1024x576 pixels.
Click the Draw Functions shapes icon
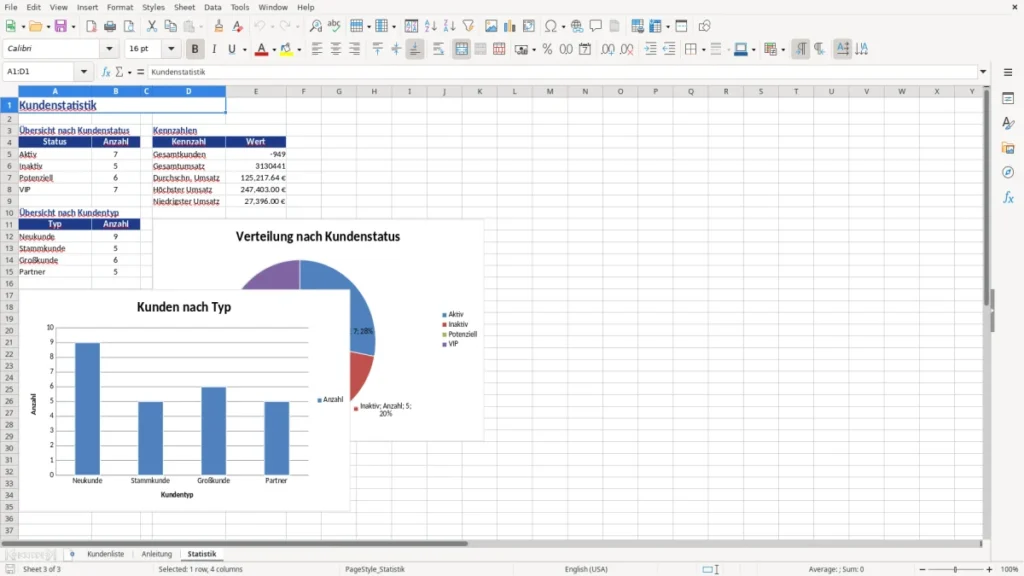coord(704,26)
